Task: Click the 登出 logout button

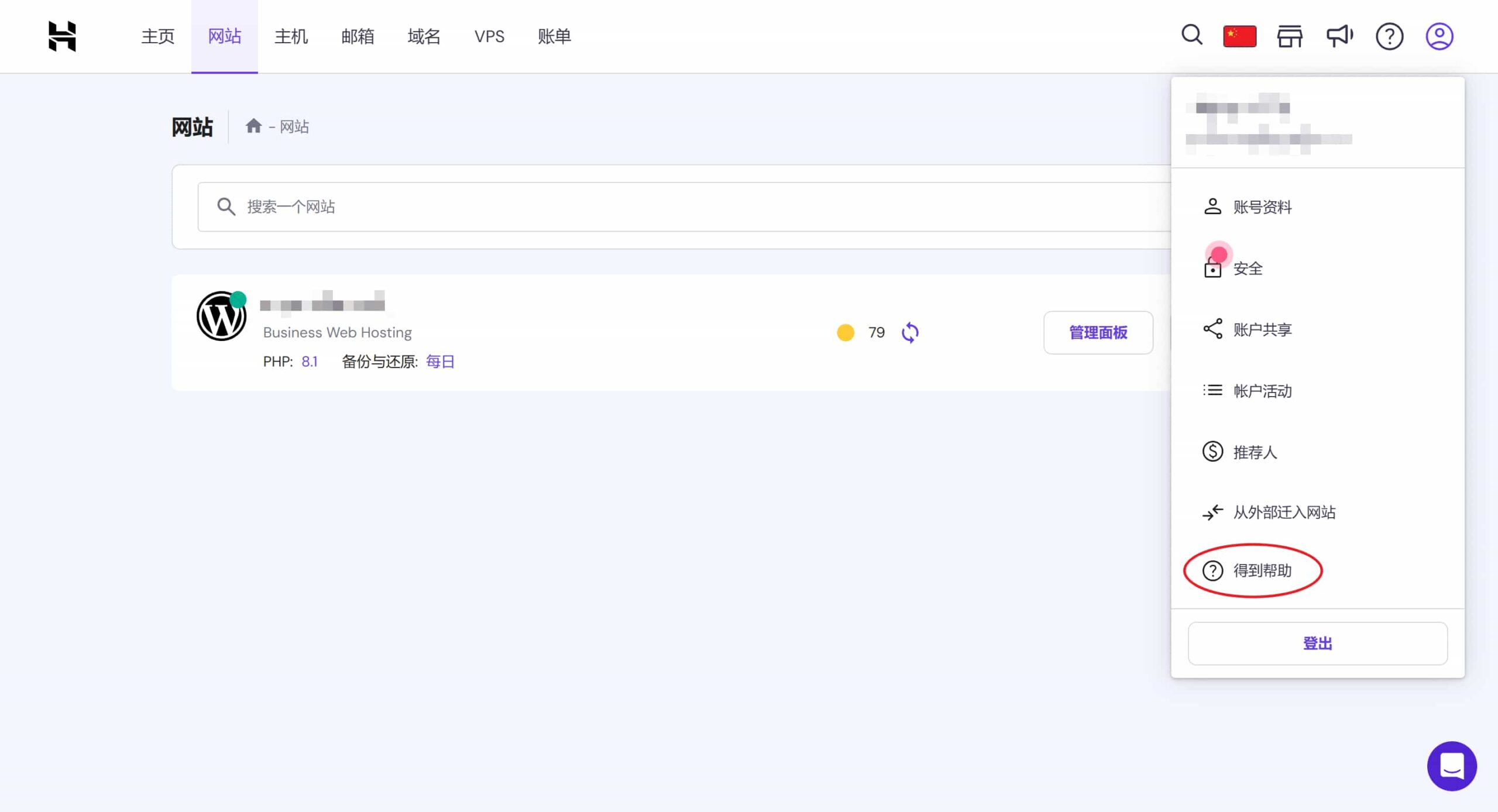Action: (1317, 644)
